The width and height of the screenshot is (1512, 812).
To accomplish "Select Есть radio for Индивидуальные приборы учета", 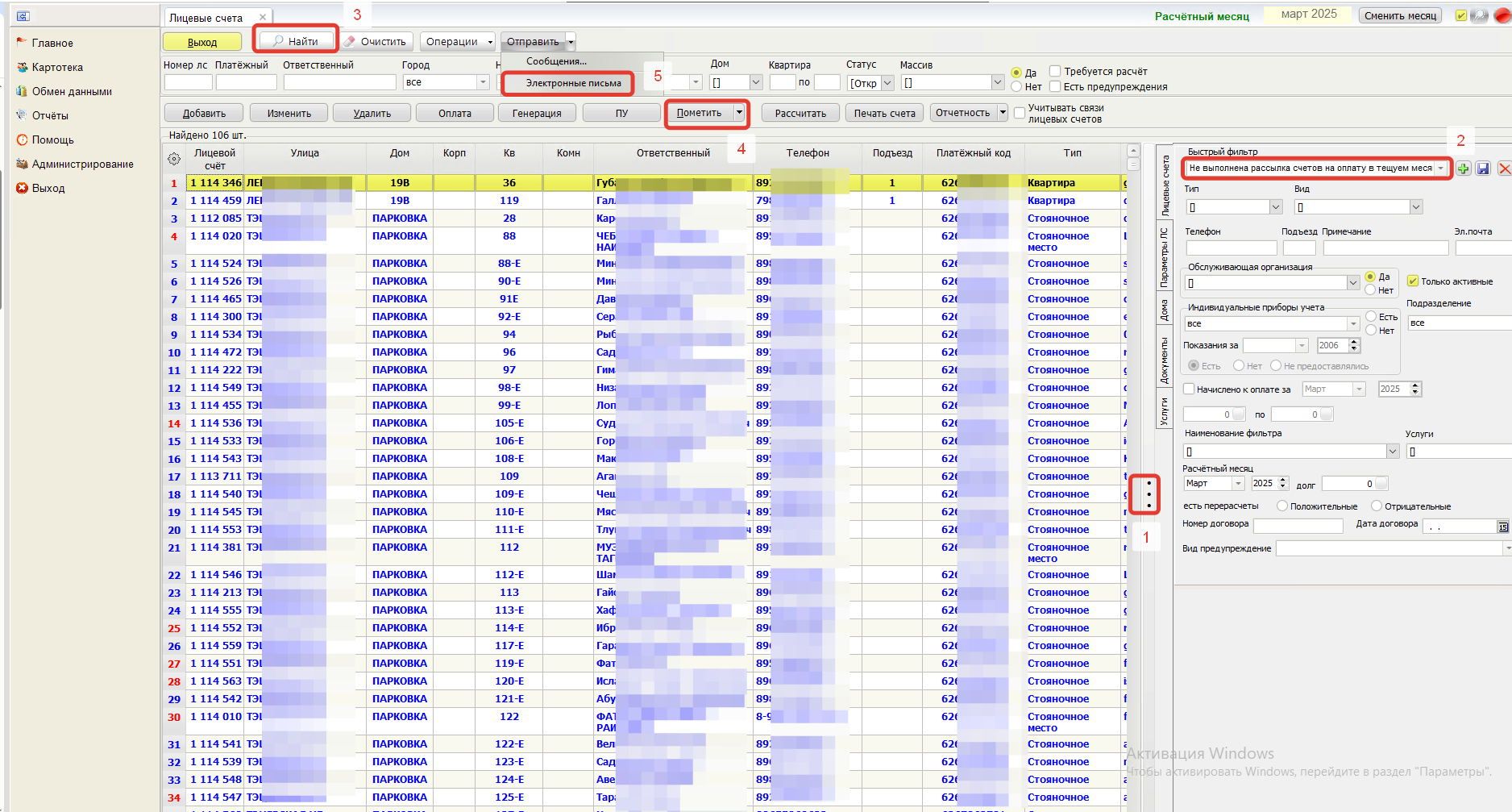I will click(1371, 316).
